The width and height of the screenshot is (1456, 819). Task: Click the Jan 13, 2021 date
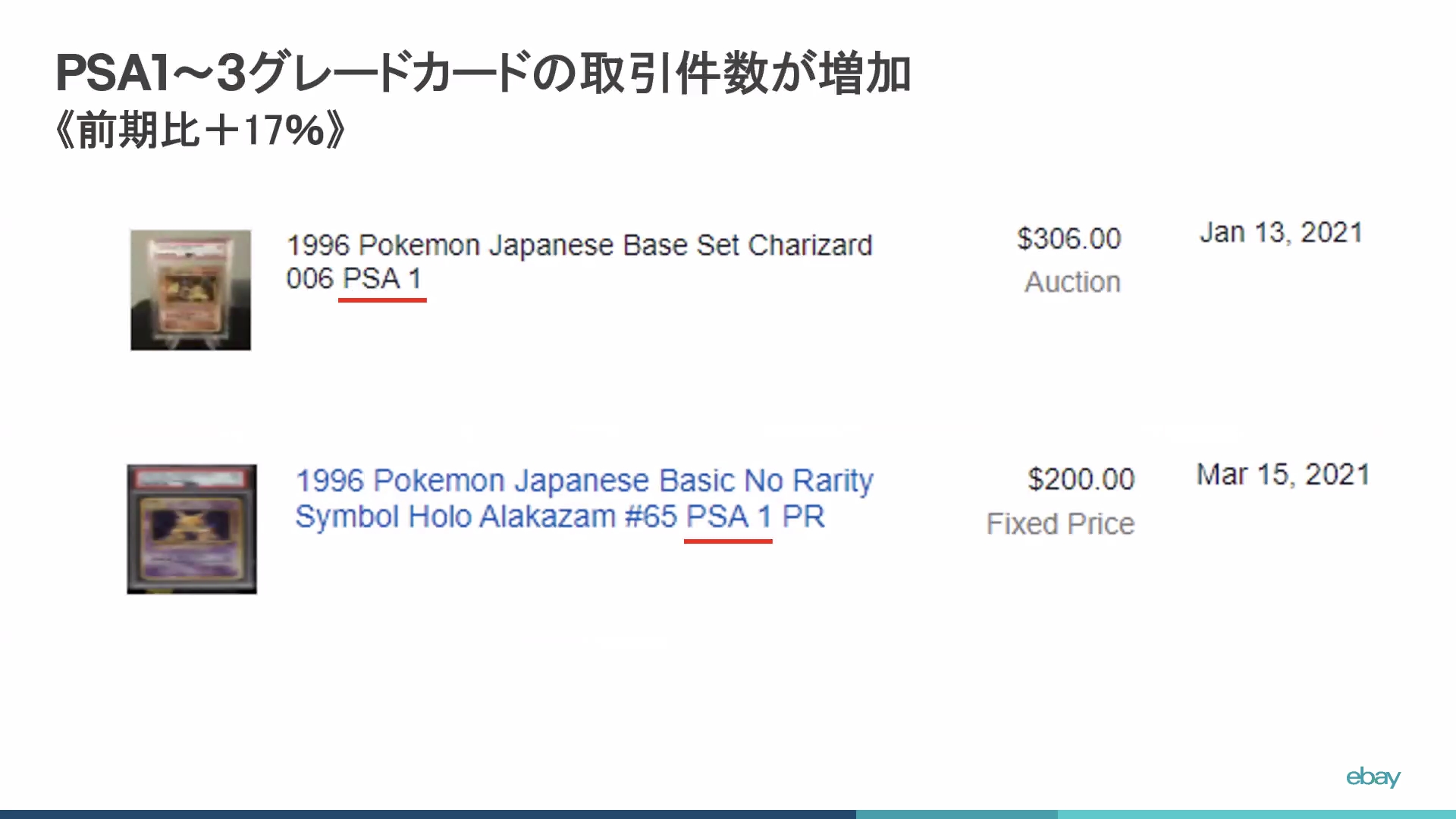click(1281, 233)
